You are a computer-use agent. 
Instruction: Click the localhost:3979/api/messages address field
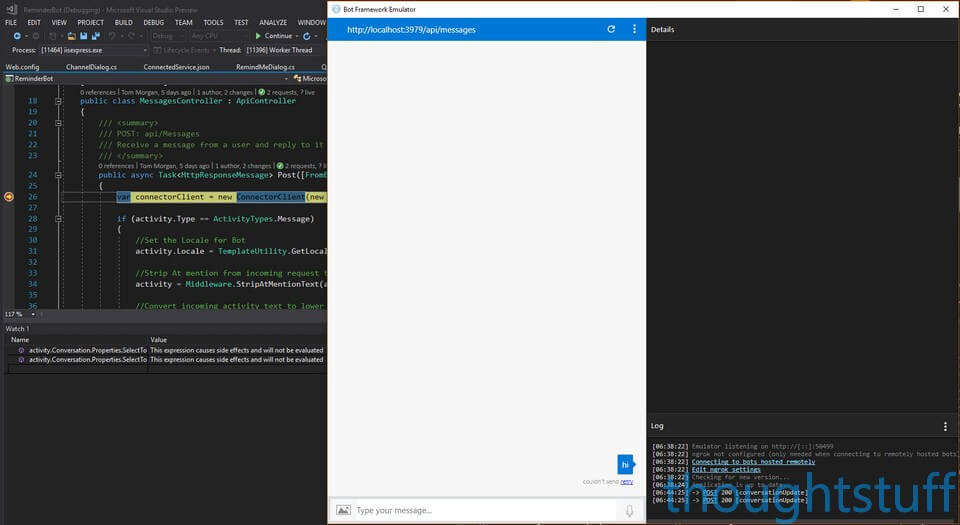[411, 29]
